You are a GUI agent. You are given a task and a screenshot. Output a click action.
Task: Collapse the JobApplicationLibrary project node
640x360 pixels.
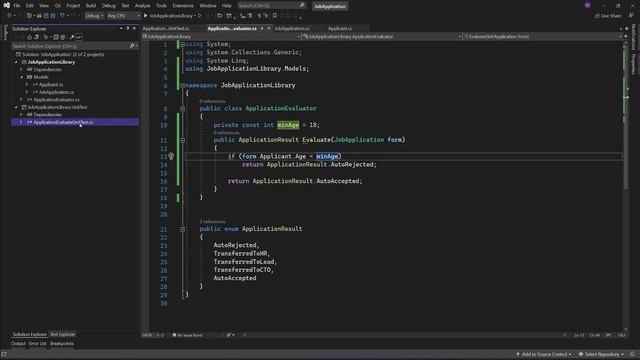click(16, 62)
